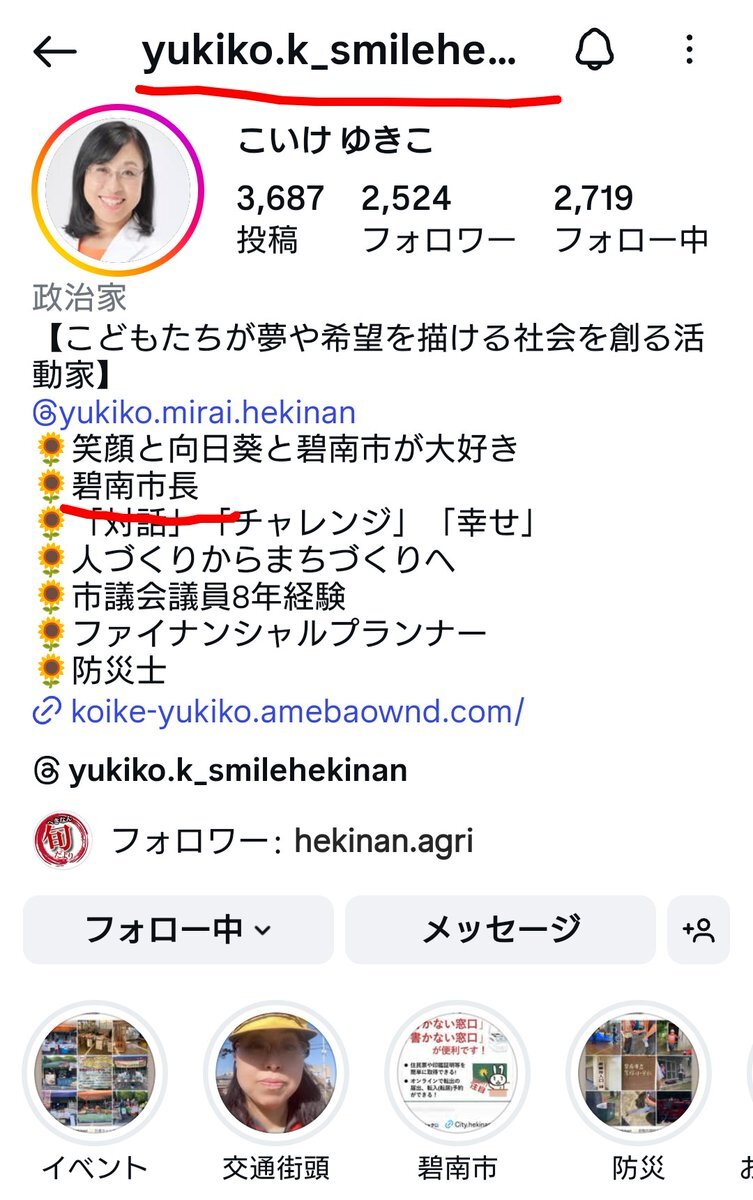Tap the yukiko.k_smilehe... username title
This screenshot has height=1200, width=753.
(x=330, y=51)
